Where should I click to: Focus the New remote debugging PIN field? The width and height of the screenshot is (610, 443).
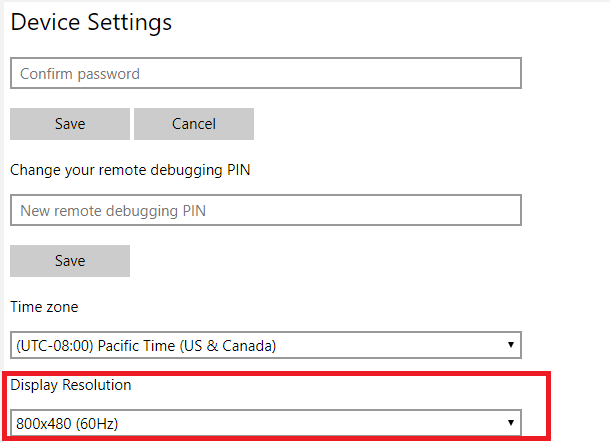[x=265, y=210]
